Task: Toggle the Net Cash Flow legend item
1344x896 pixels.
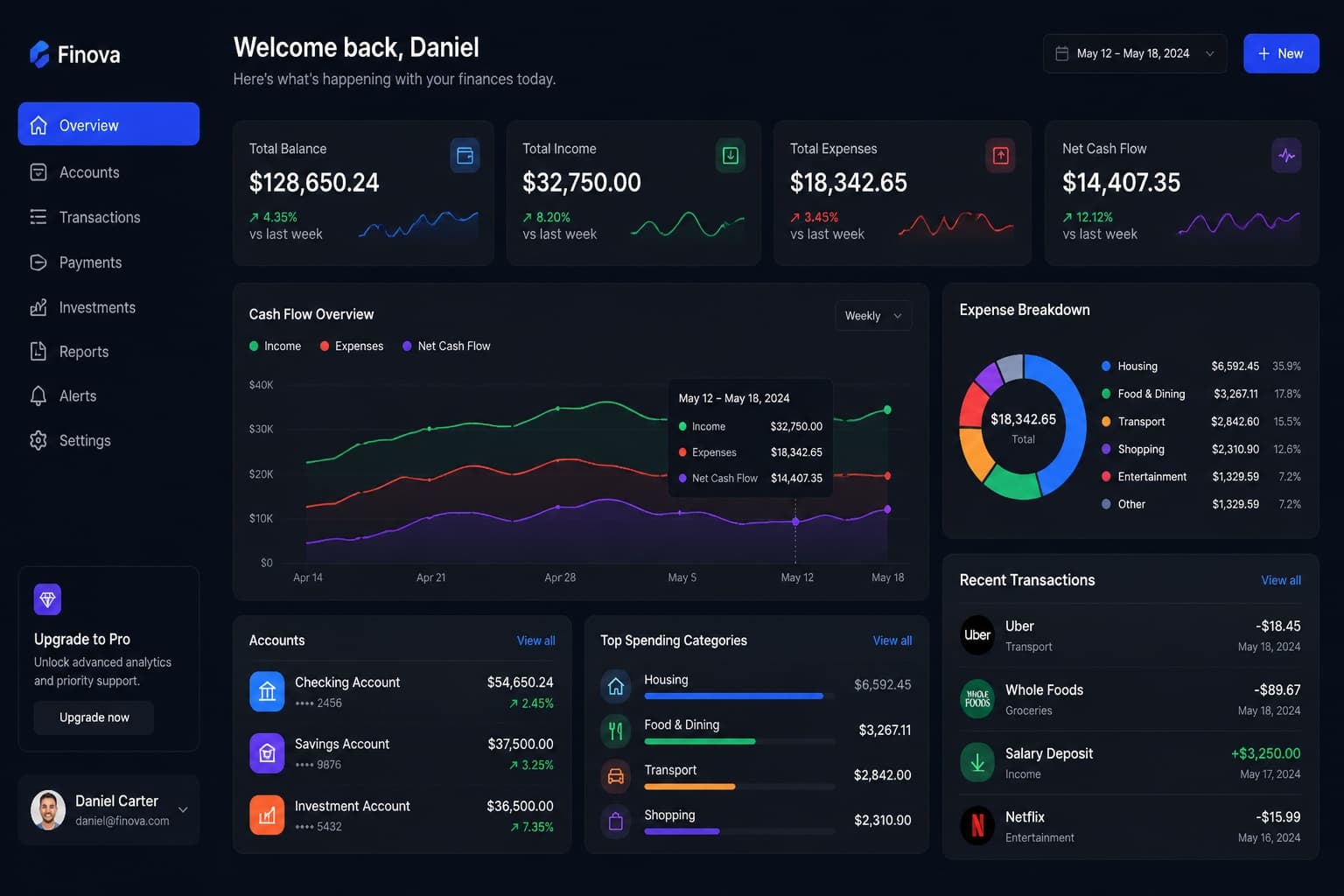Action: click(446, 346)
